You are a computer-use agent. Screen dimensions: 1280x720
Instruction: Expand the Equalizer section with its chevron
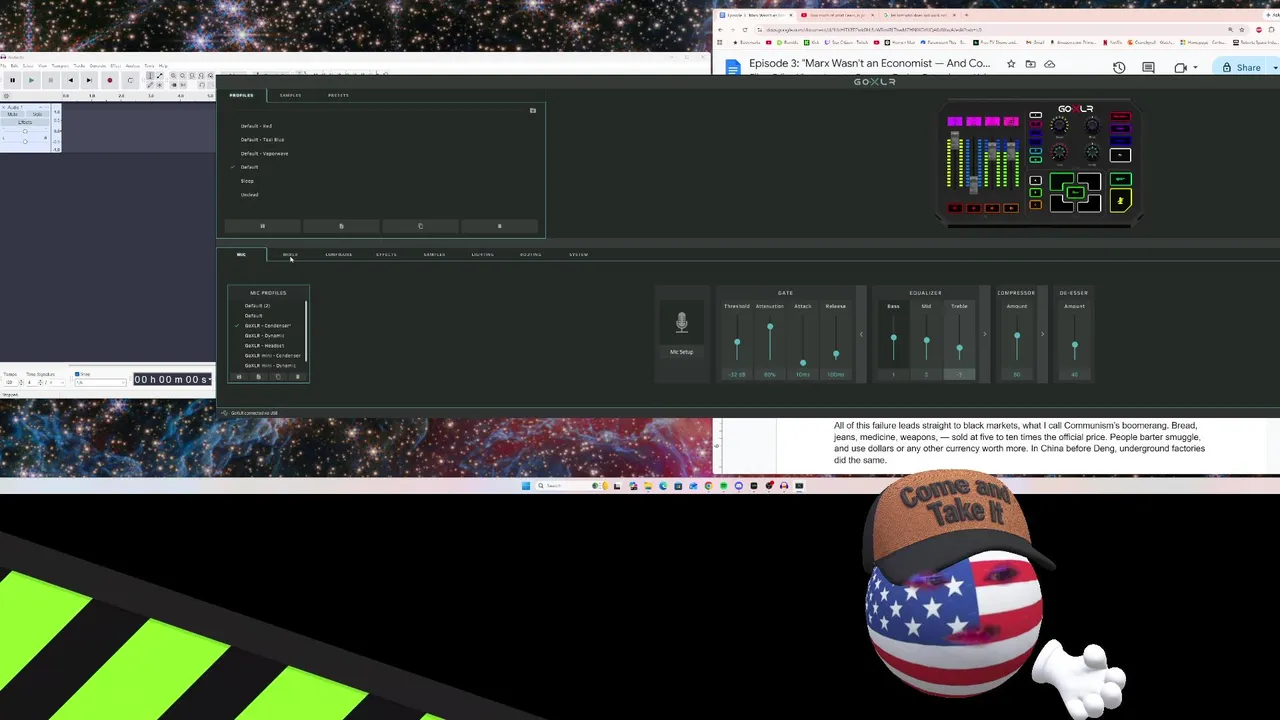tap(984, 334)
